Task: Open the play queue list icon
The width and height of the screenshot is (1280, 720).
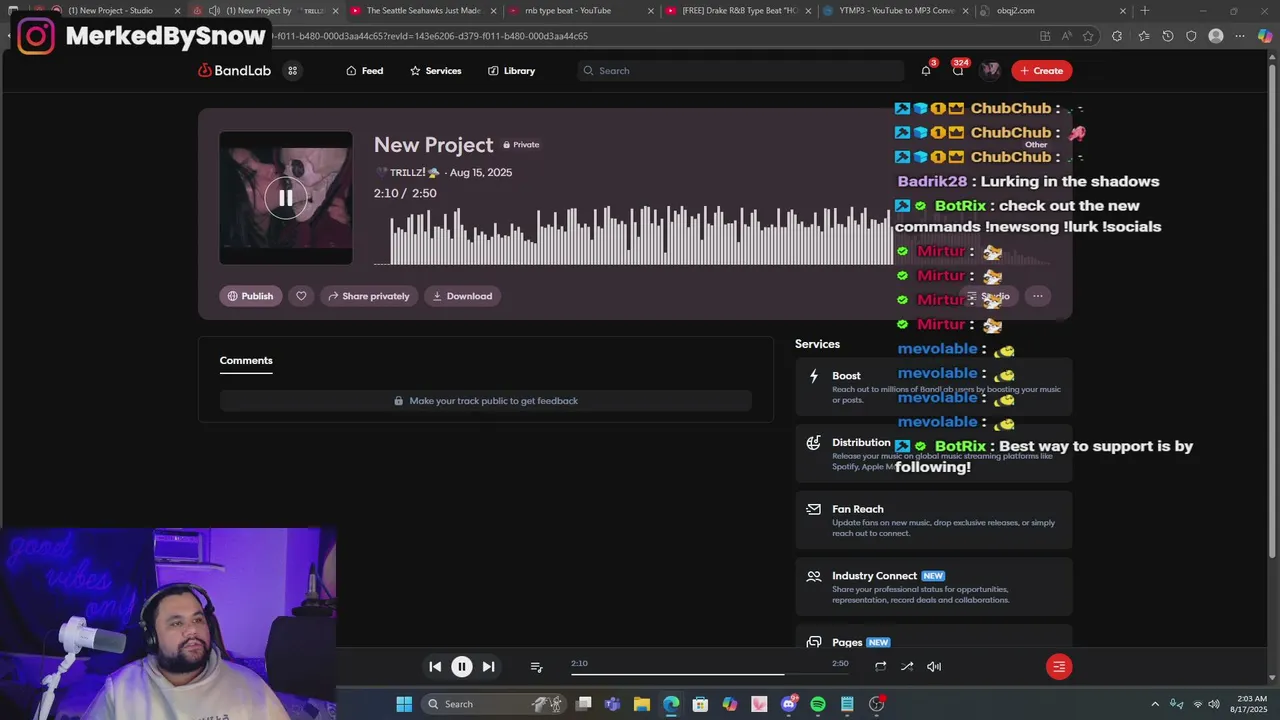Action: 536,667
